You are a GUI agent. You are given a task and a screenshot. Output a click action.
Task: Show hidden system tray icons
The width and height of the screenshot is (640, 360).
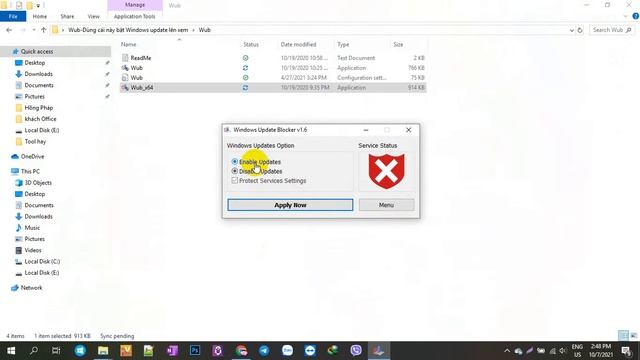[x=507, y=351]
